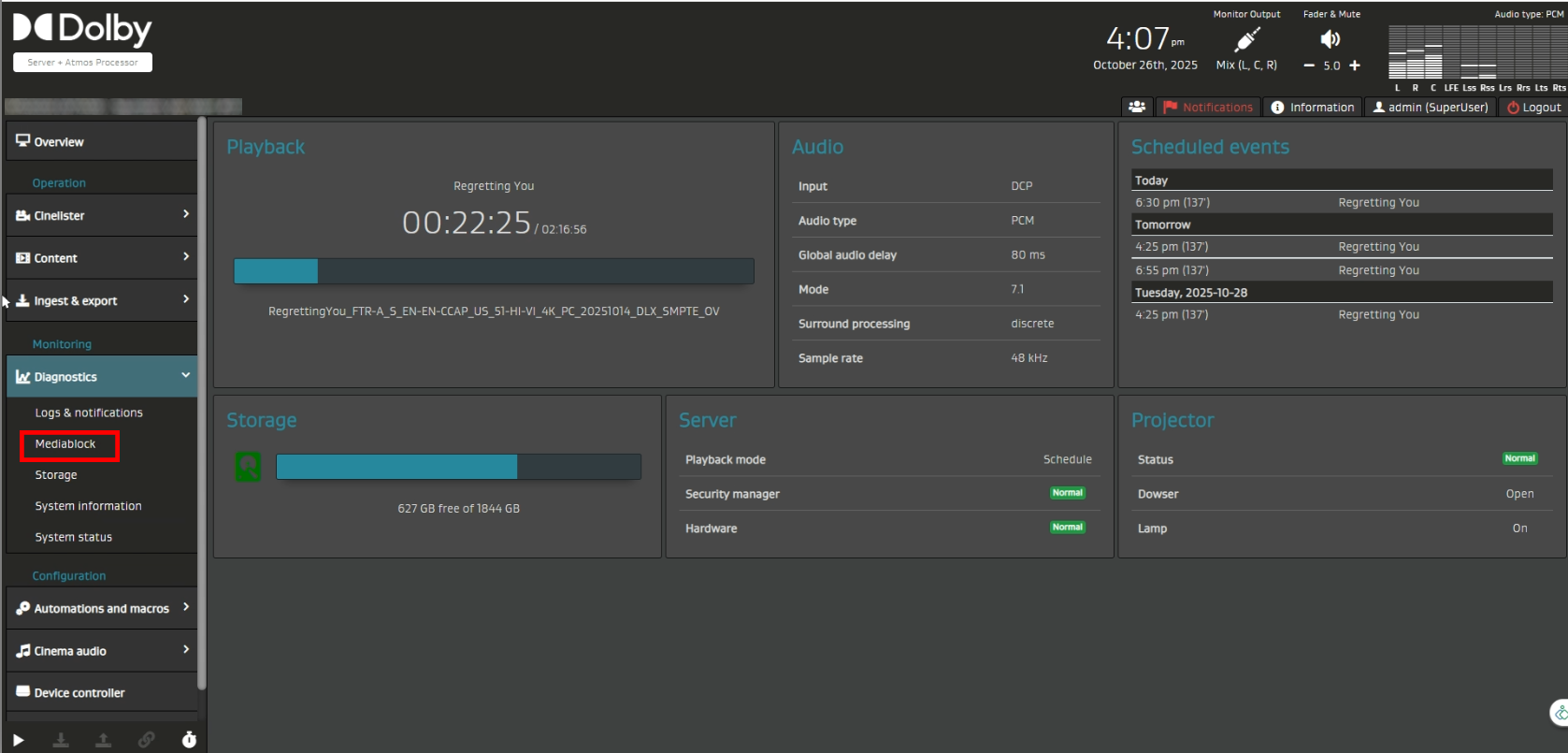Increase fader level with plus button

(x=1355, y=65)
